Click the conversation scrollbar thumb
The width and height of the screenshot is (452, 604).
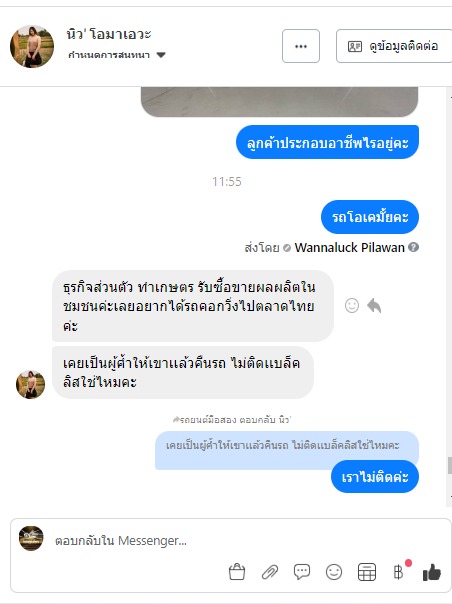pyautogui.click(x=449, y=465)
